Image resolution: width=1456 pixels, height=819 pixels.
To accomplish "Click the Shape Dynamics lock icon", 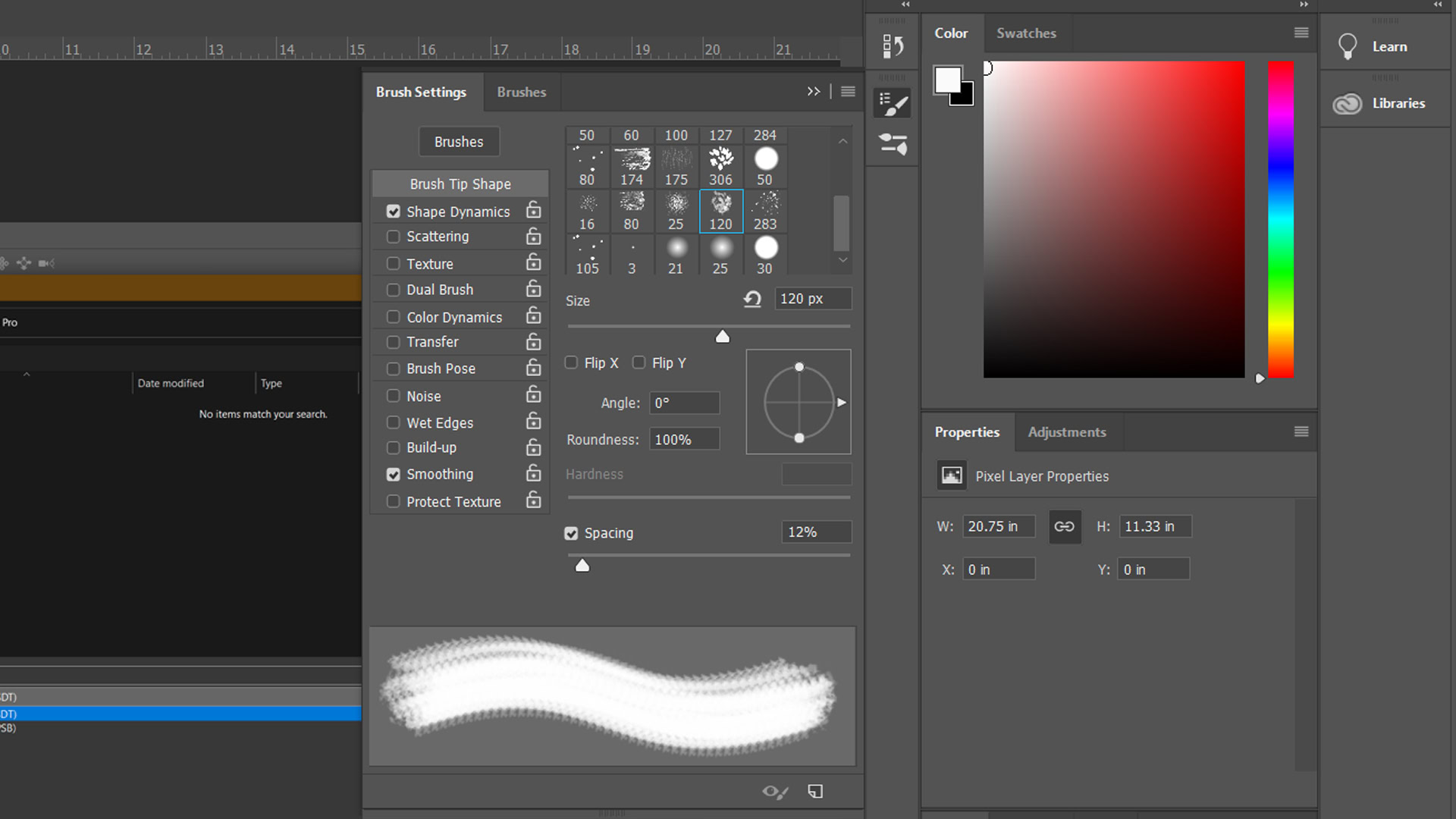I will pos(534,210).
